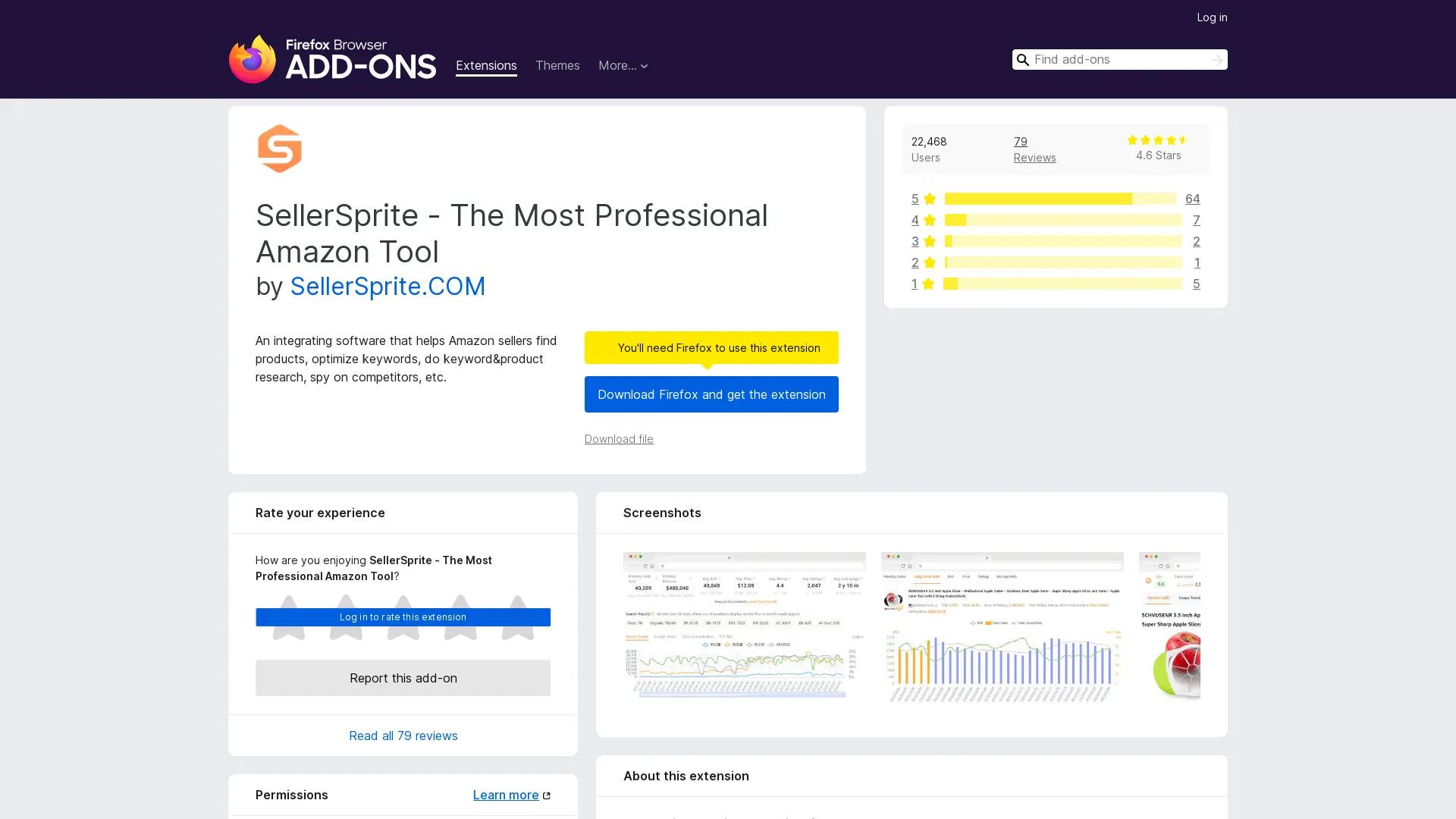Screen dimensions: 1456x819
Task: Open Learn more external link icon
Action: tap(546, 795)
